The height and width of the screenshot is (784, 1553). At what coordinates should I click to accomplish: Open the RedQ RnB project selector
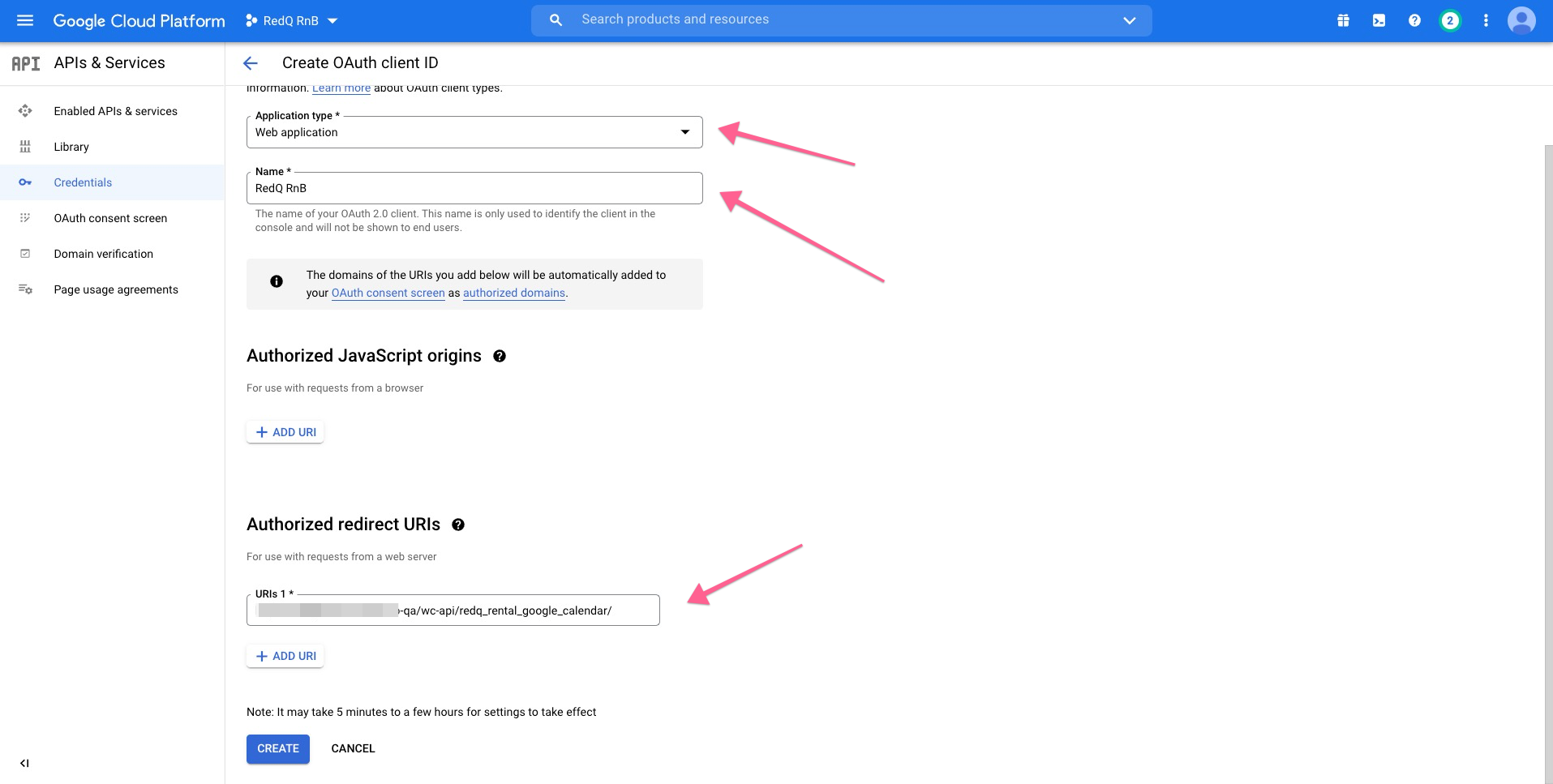point(291,21)
